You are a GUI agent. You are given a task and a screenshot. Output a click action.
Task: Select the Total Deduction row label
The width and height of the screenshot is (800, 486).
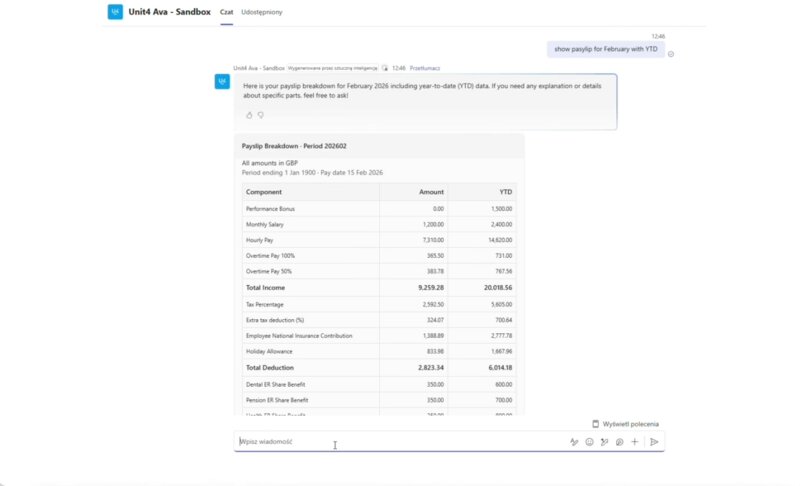click(269, 368)
